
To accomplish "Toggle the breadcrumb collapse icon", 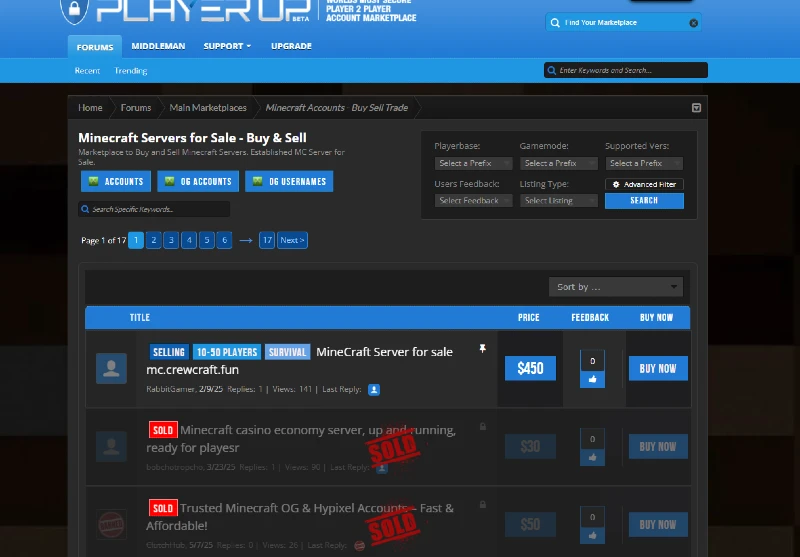I will pyautogui.click(x=696, y=108).
